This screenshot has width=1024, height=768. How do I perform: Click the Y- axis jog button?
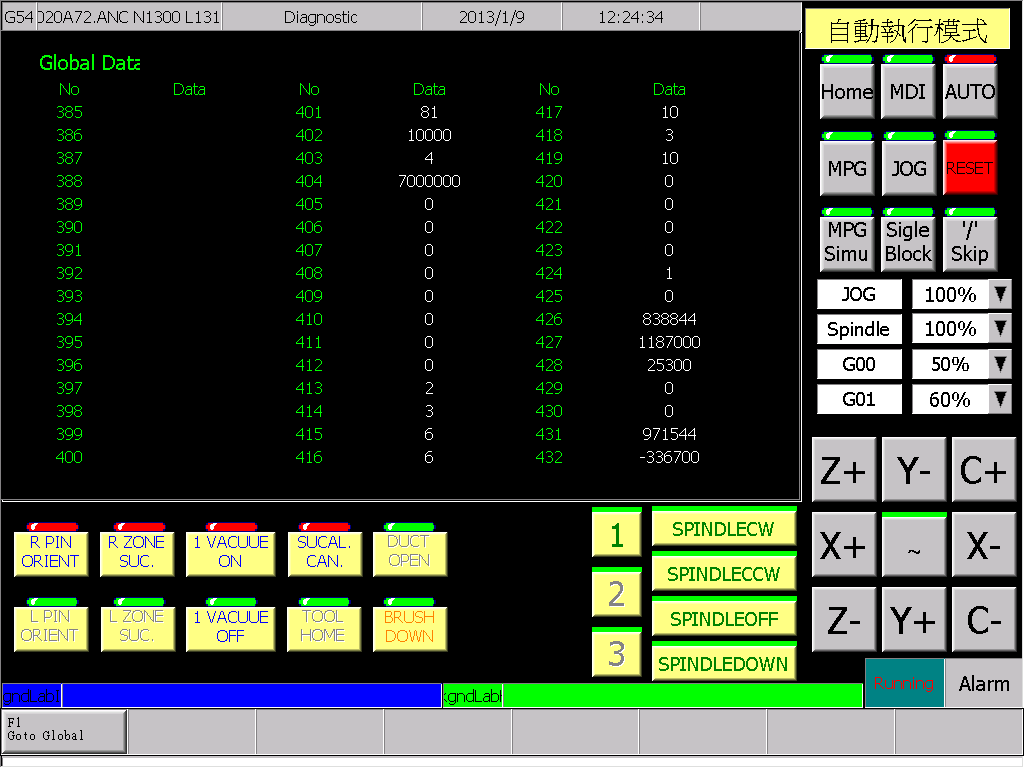pyautogui.click(x=914, y=470)
